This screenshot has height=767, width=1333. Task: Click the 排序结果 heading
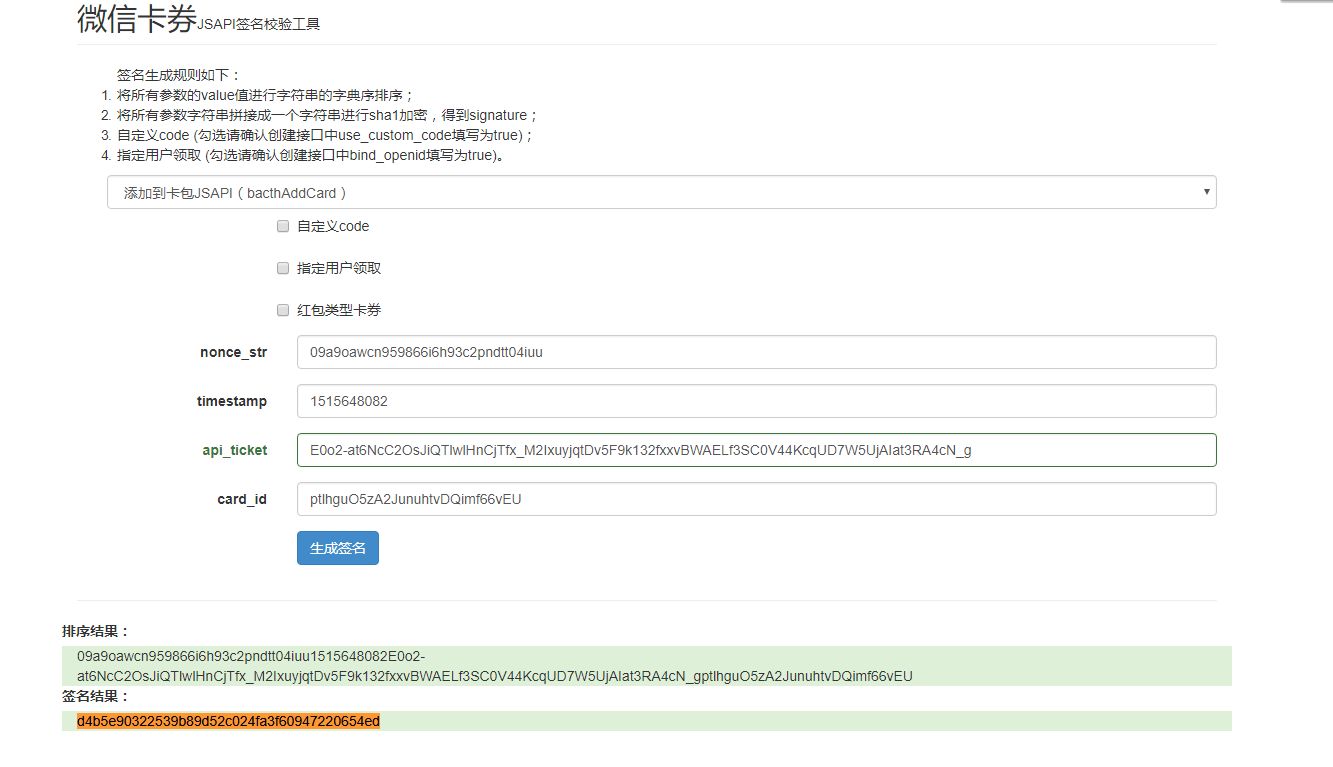pyautogui.click(x=96, y=632)
